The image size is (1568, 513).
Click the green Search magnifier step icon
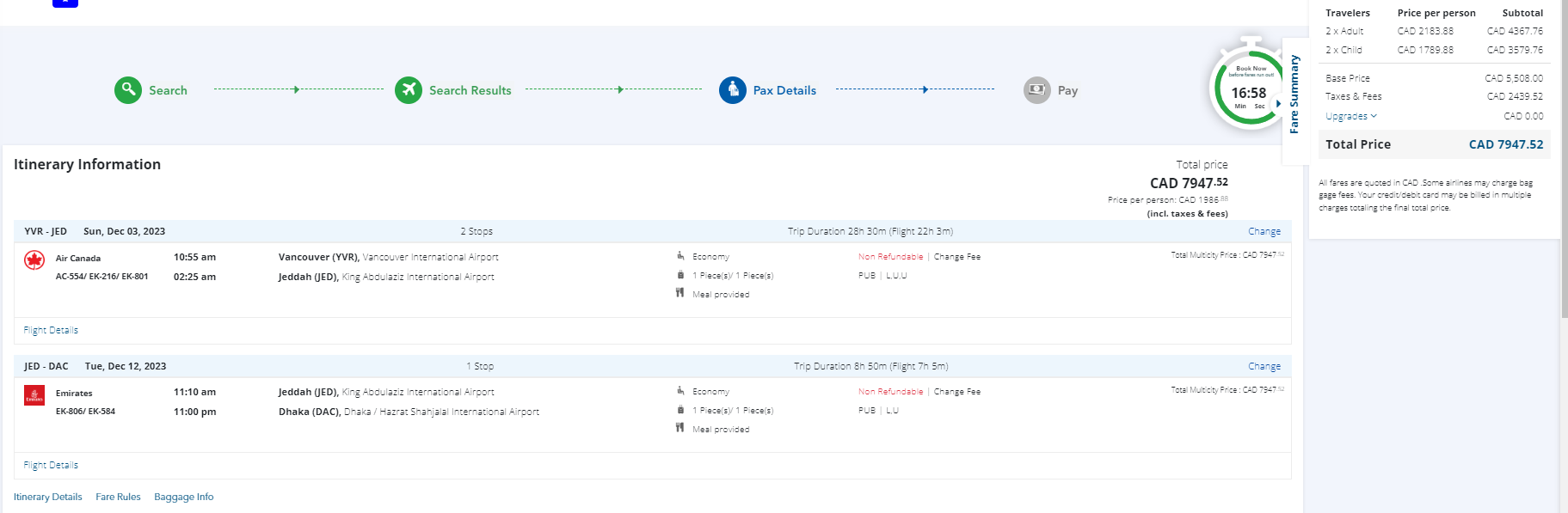pyautogui.click(x=128, y=90)
